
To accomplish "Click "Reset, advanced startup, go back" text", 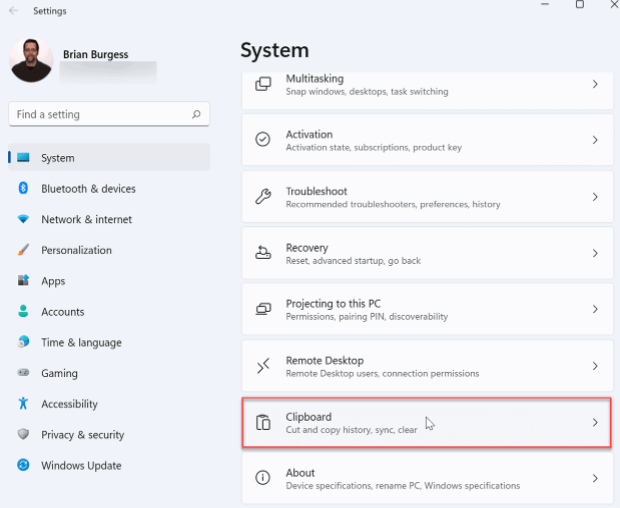I will tap(353, 261).
